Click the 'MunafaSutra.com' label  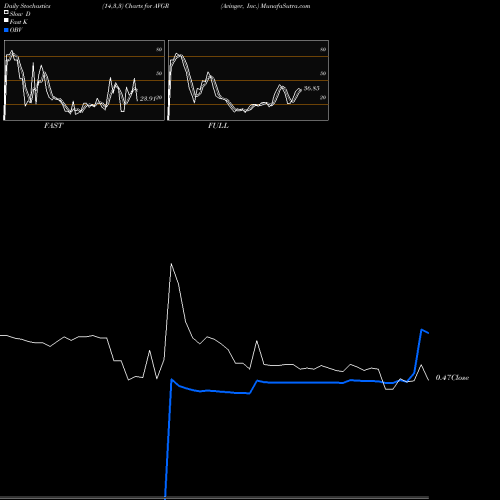coord(285,6)
